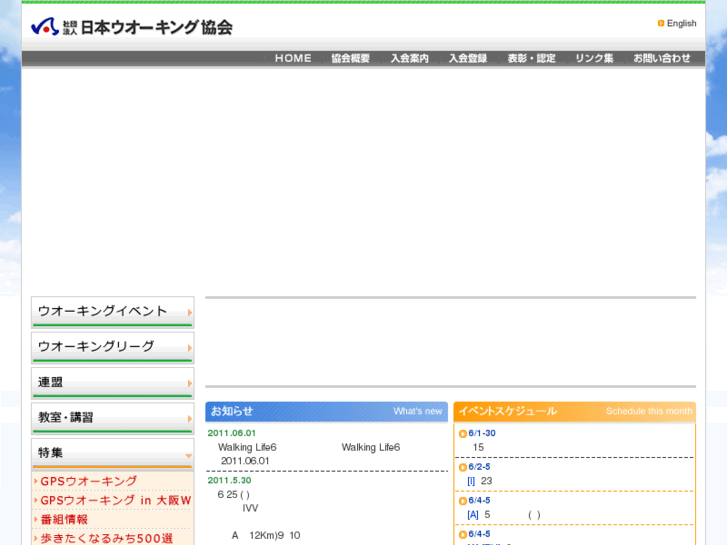Click the first 6/4-5 event bullet icon
This screenshot has height=545, width=727.
click(463, 501)
